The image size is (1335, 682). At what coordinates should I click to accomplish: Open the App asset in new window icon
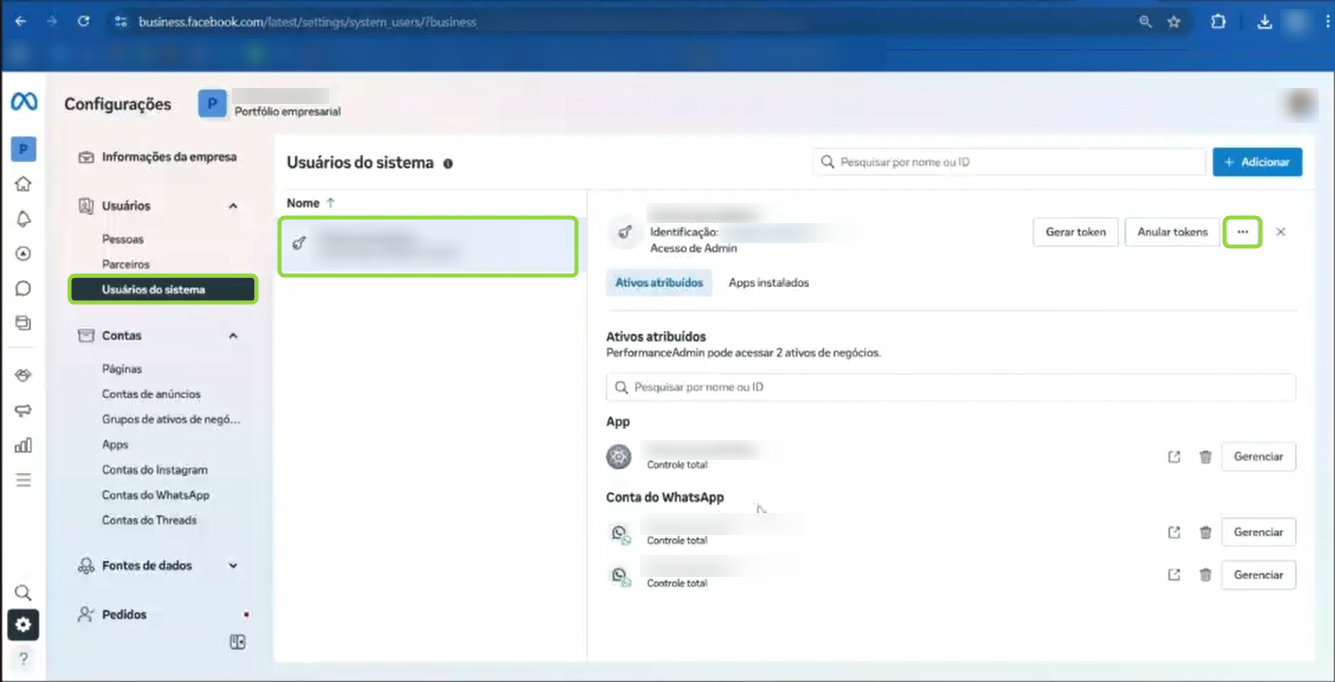pyautogui.click(x=1174, y=457)
